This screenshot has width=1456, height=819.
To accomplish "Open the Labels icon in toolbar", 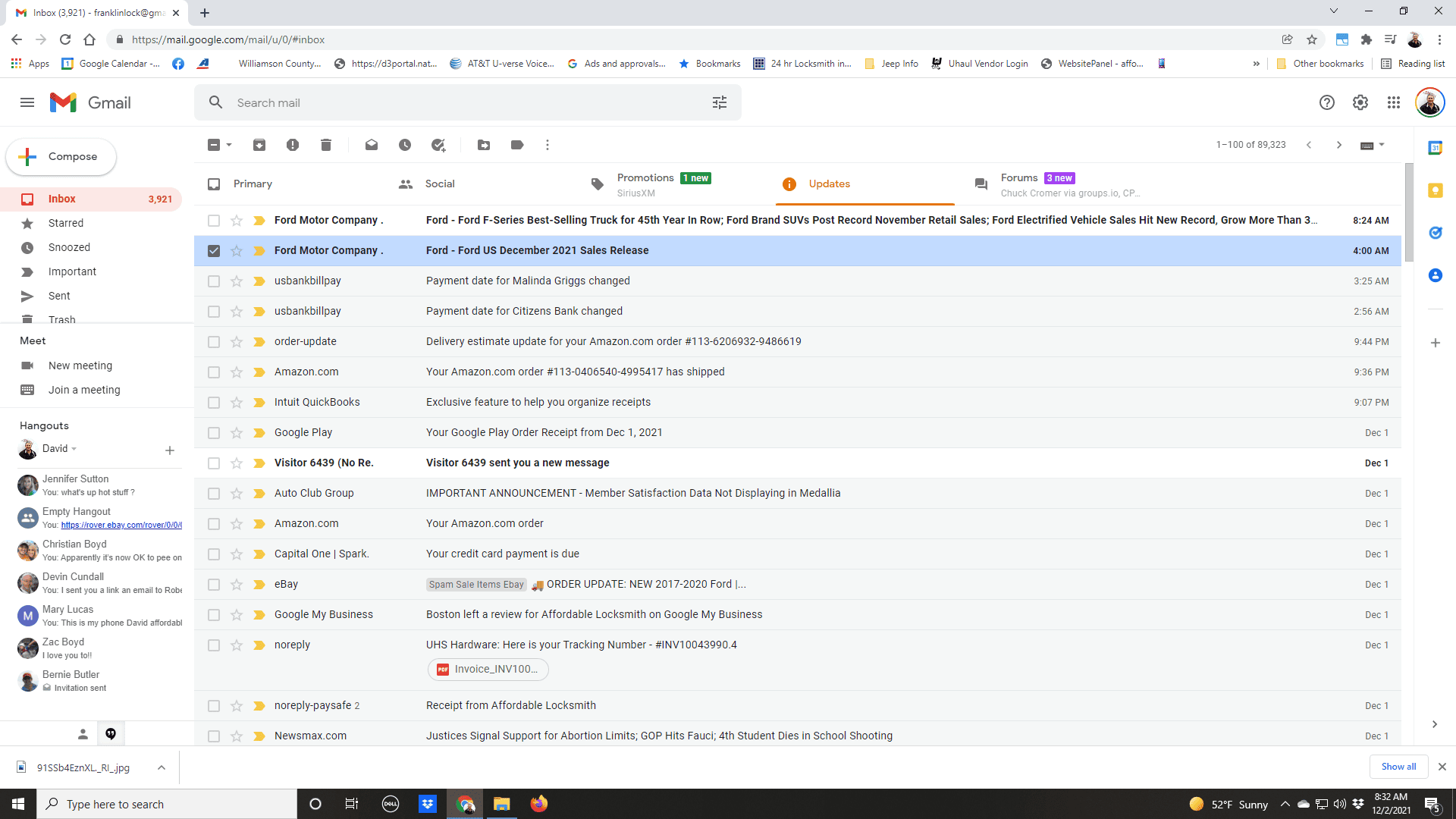I will (x=517, y=145).
